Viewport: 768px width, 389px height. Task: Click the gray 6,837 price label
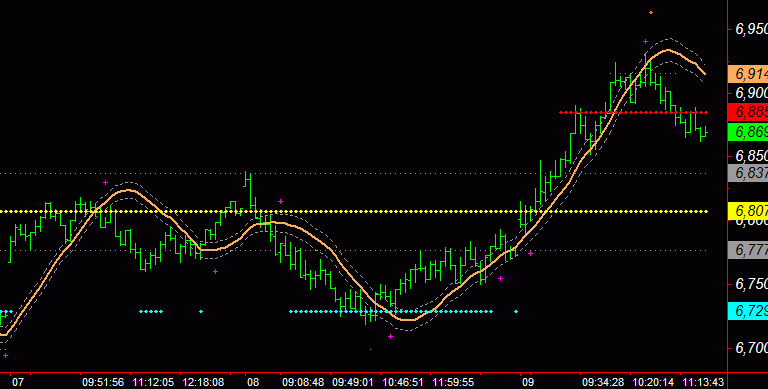(x=748, y=173)
